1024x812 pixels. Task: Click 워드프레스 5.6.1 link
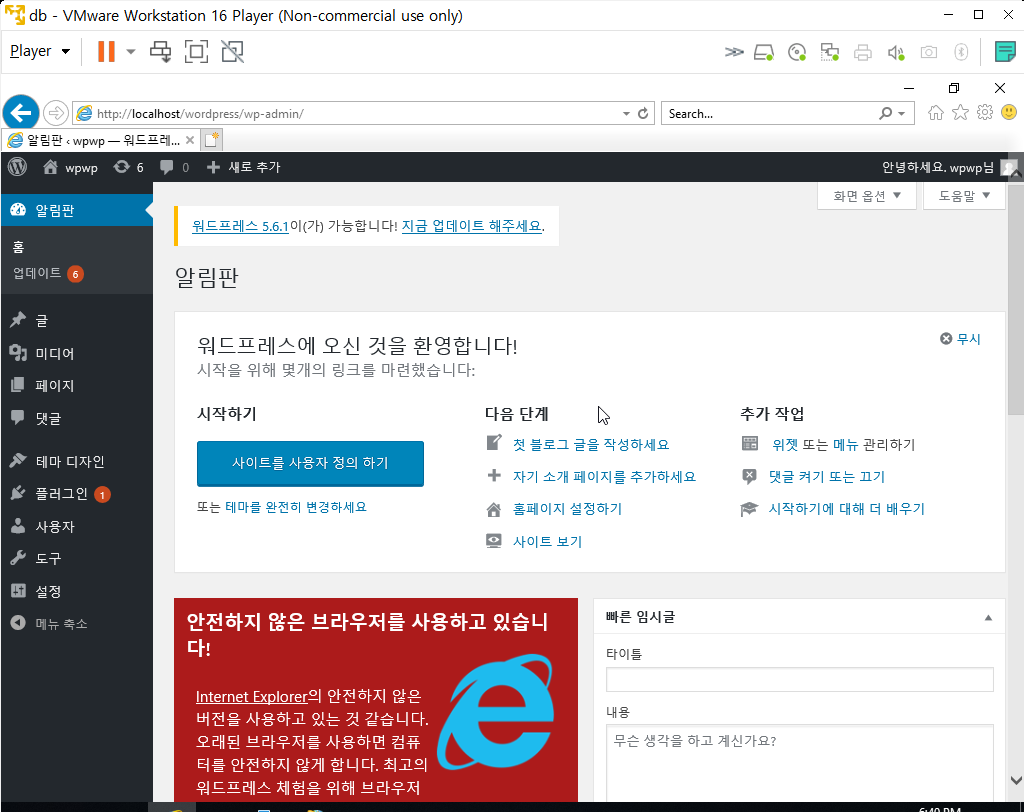pyautogui.click(x=240, y=226)
